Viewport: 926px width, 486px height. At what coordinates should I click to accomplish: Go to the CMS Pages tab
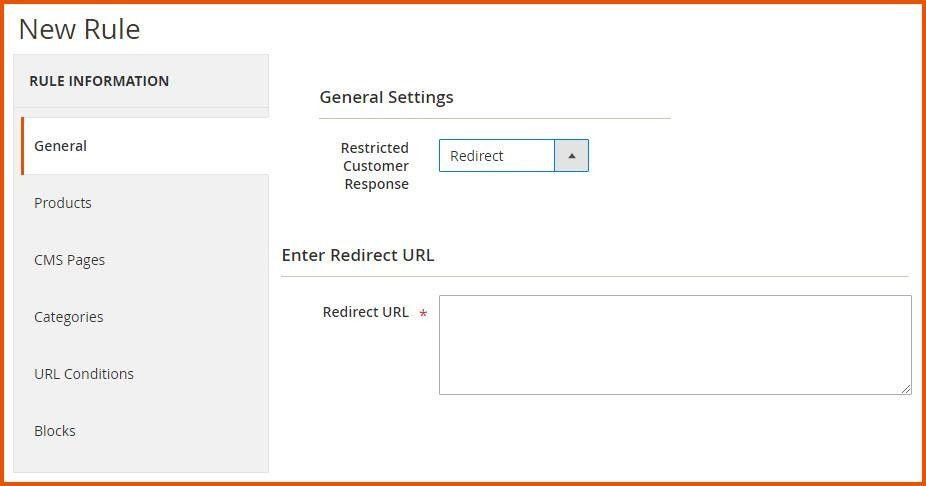click(x=69, y=260)
